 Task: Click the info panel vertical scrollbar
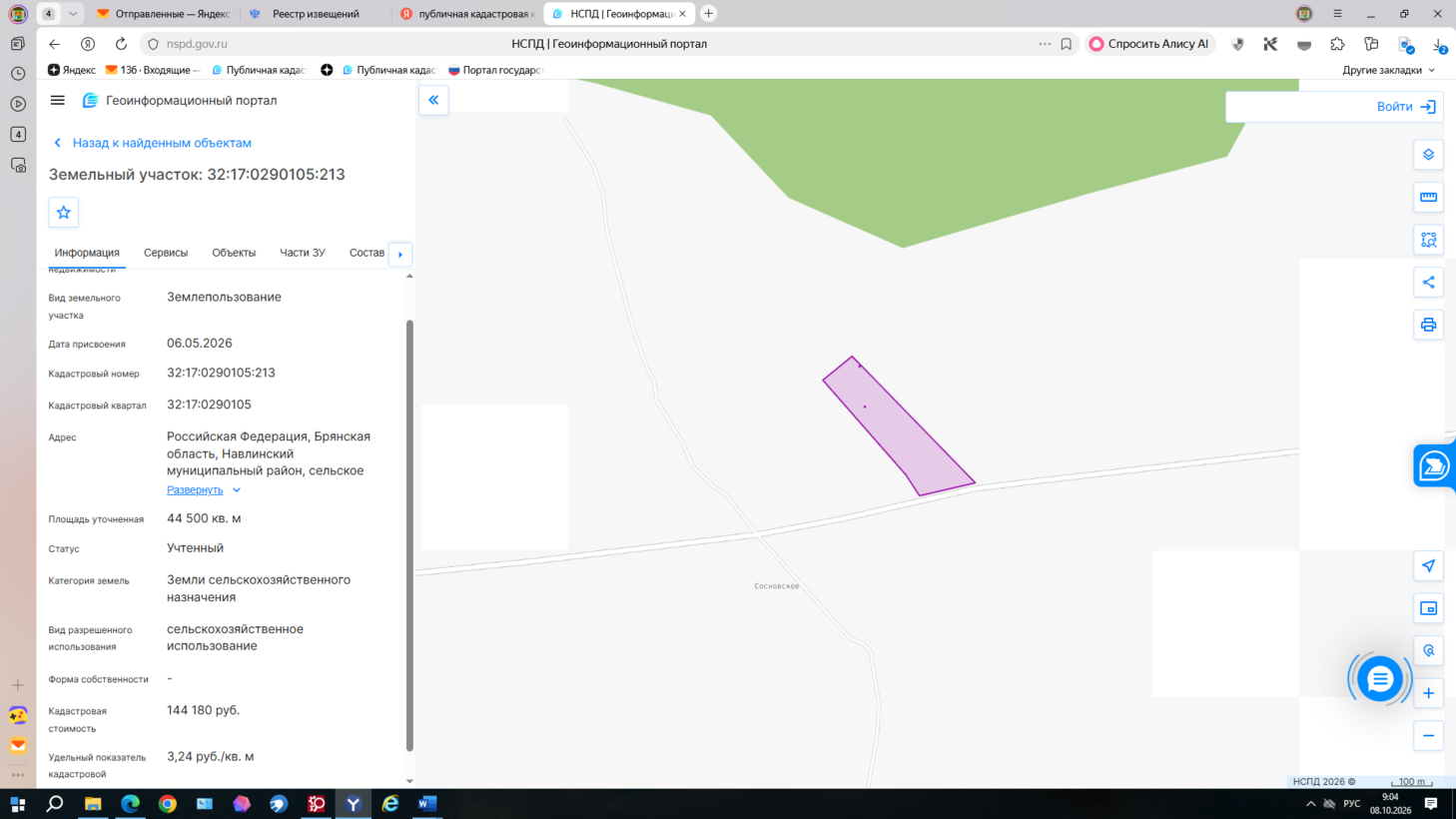(409, 534)
